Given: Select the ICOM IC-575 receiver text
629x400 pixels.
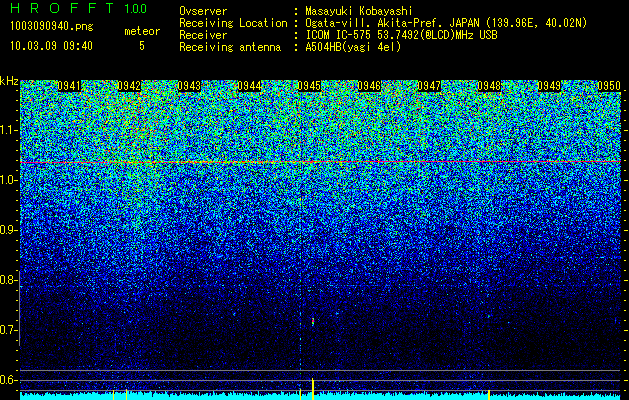Looking at the screenshot, I should 401,35.
